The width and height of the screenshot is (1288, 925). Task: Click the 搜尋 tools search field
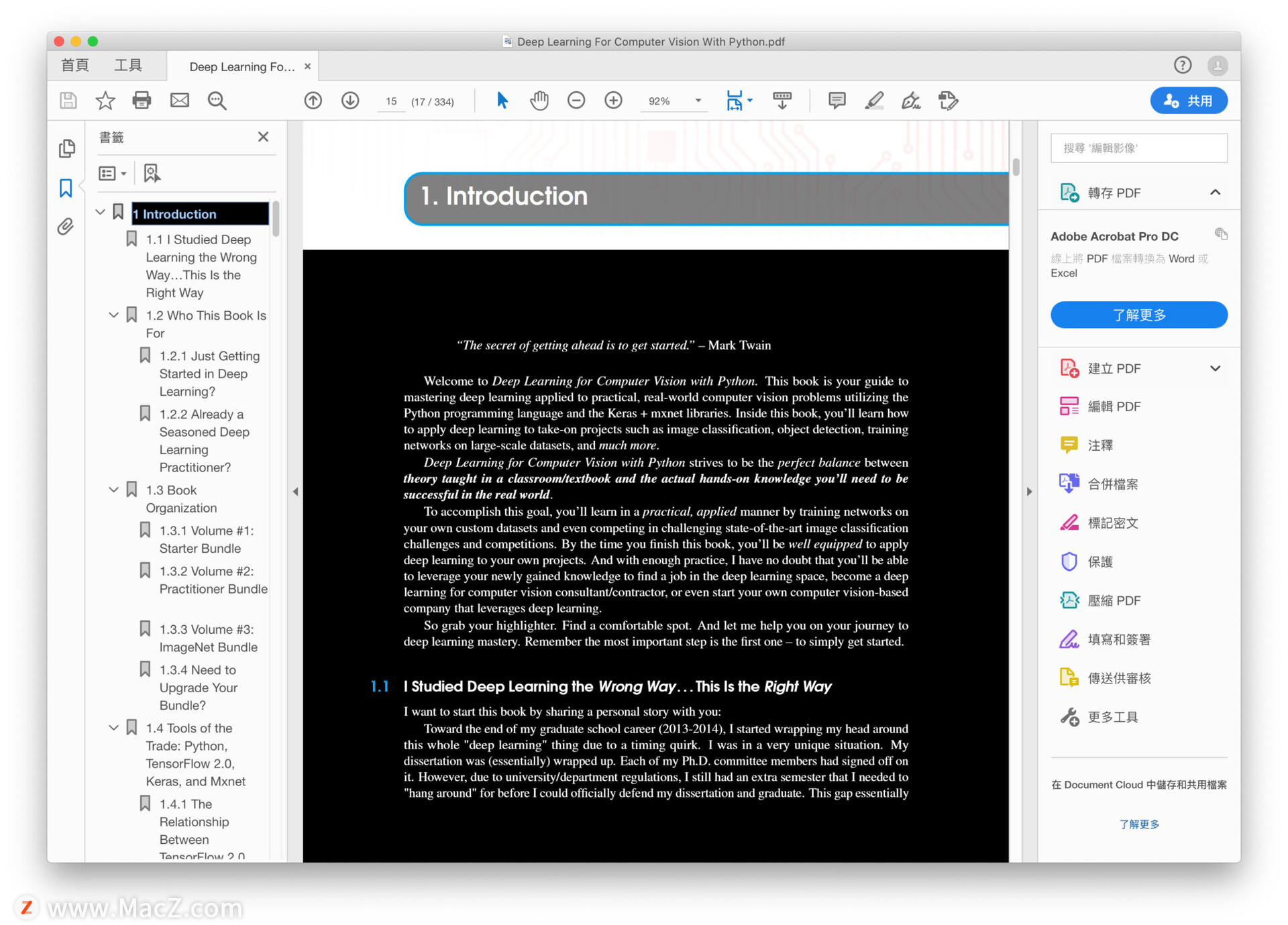pos(1138,148)
